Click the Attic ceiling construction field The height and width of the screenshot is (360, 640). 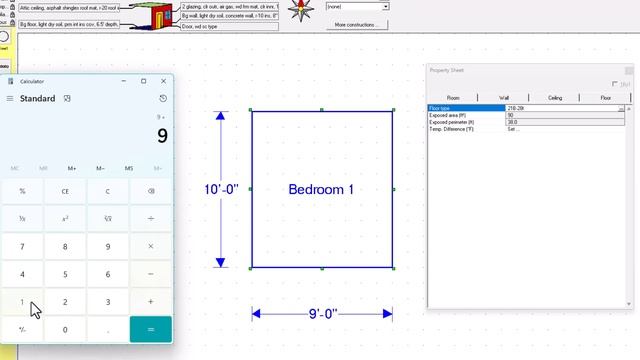click(69, 8)
